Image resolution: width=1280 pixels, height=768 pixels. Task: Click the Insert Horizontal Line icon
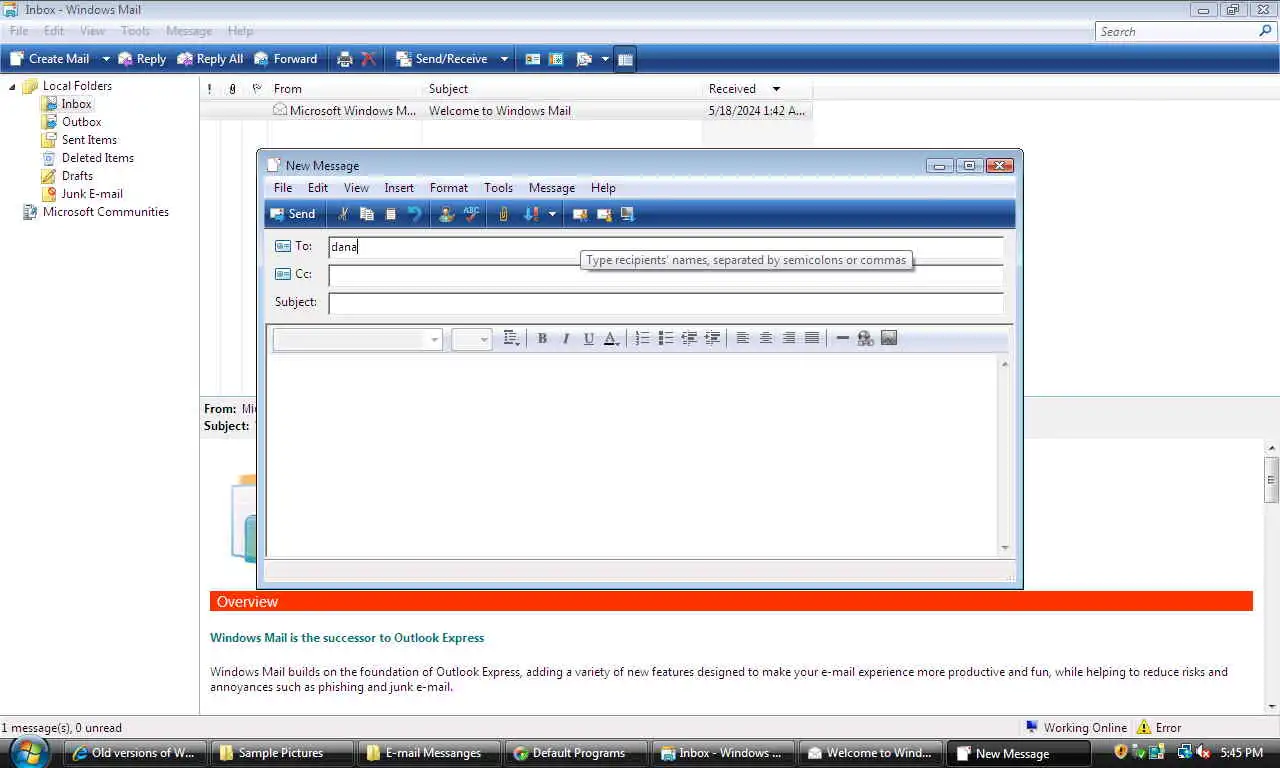[842, 339]
